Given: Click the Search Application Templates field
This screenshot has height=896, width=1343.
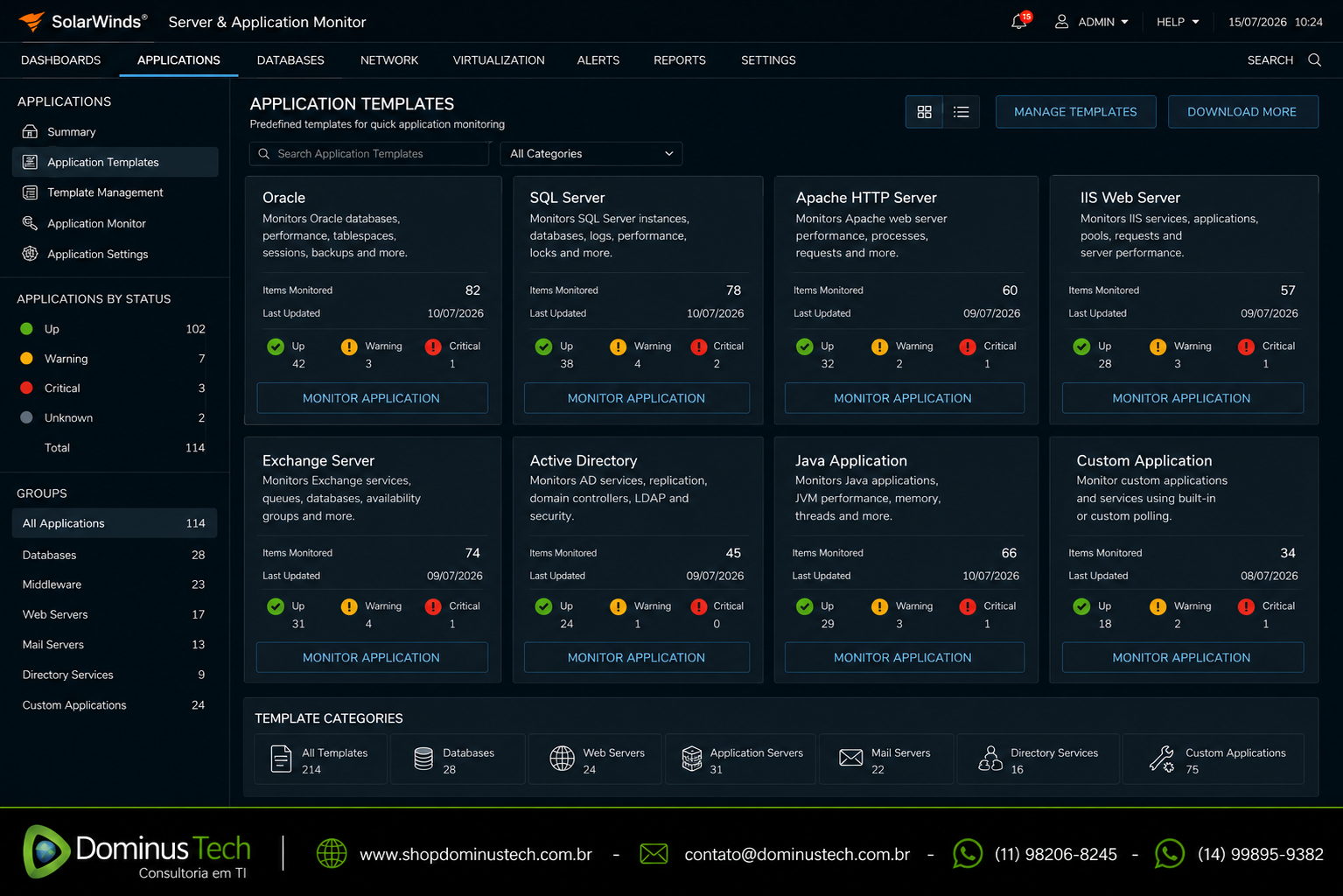Looking at the screenshot, I should click(x=369, y=153).
